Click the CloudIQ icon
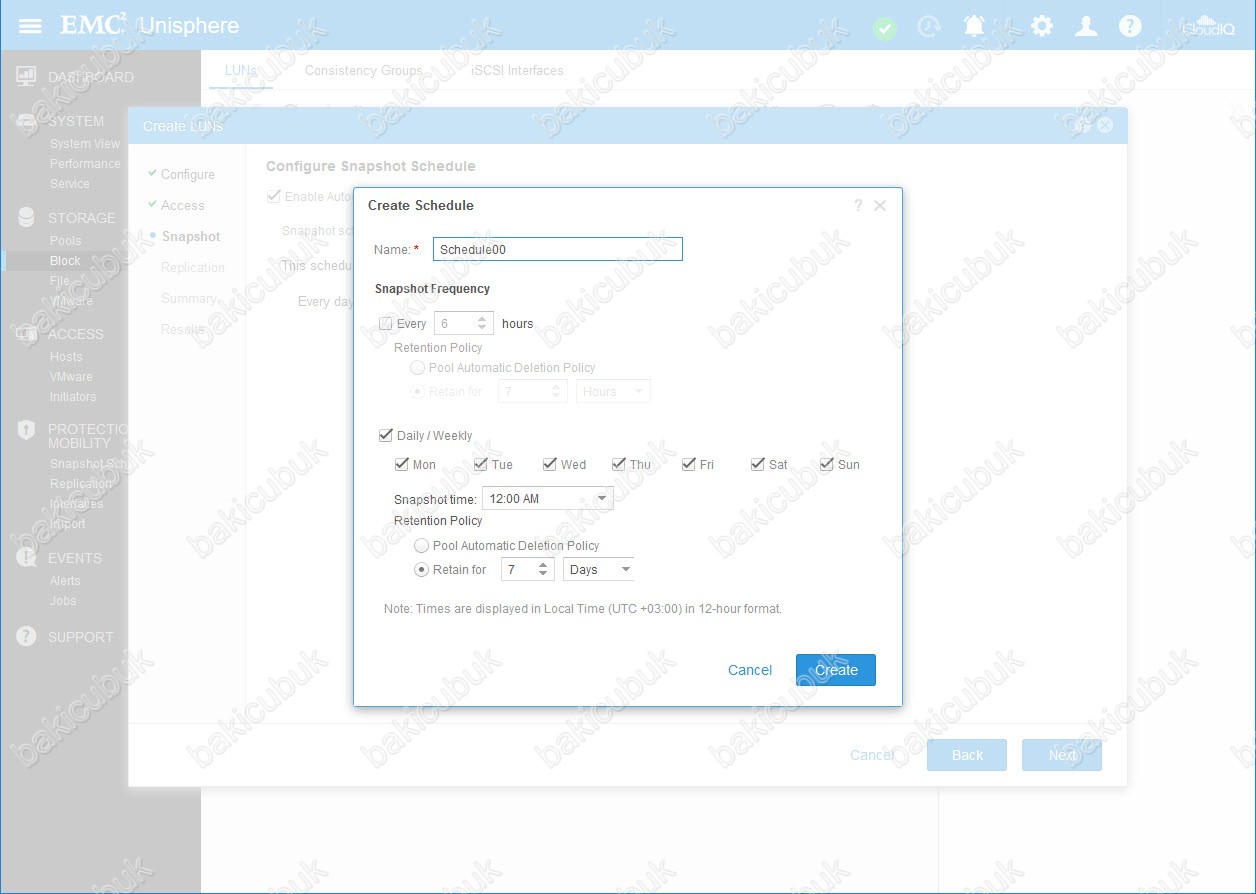The height and width of the screenshot is (894, 1256). point(1208,26)
